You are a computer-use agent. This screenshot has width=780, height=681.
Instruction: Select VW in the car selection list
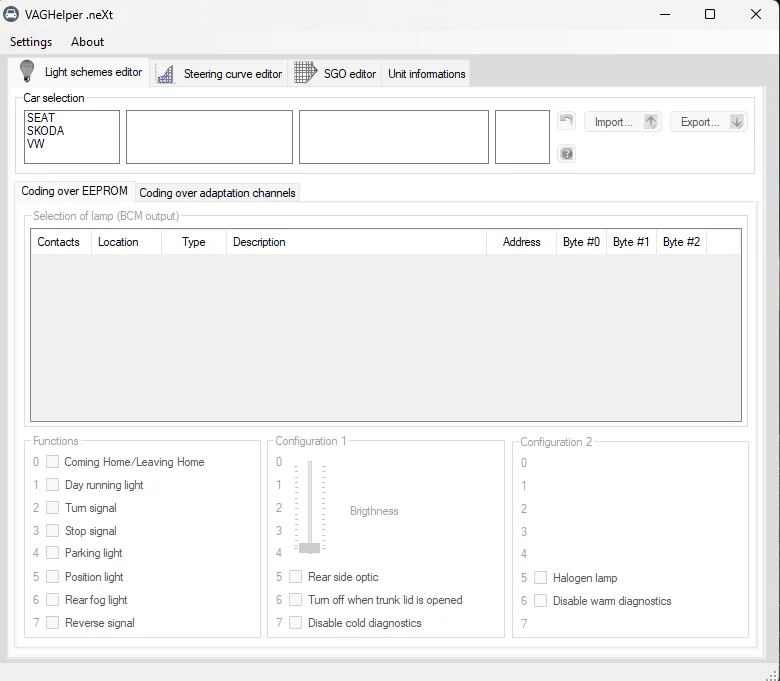pyautogui.click(x=36, y=144)
